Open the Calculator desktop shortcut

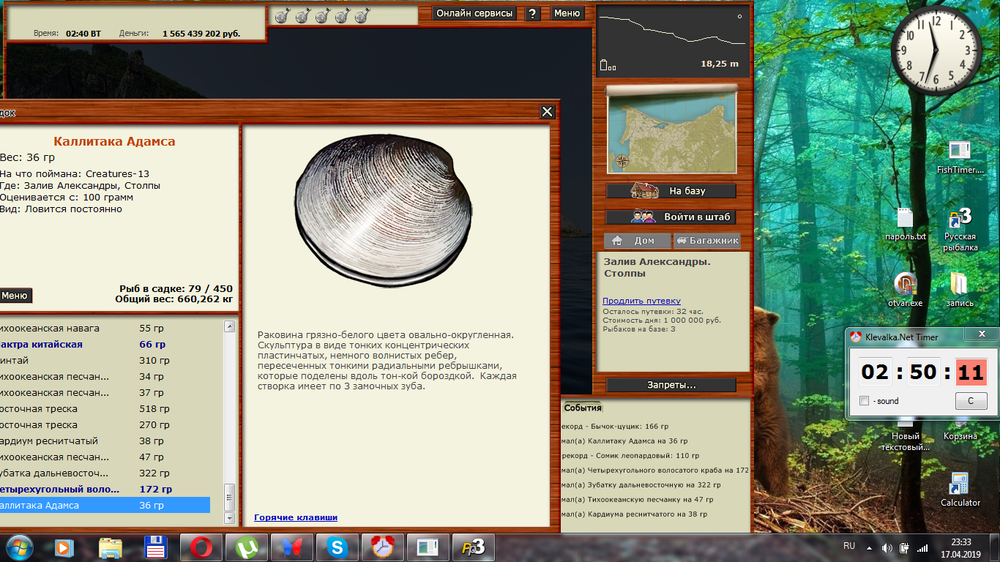pos(959,490)
